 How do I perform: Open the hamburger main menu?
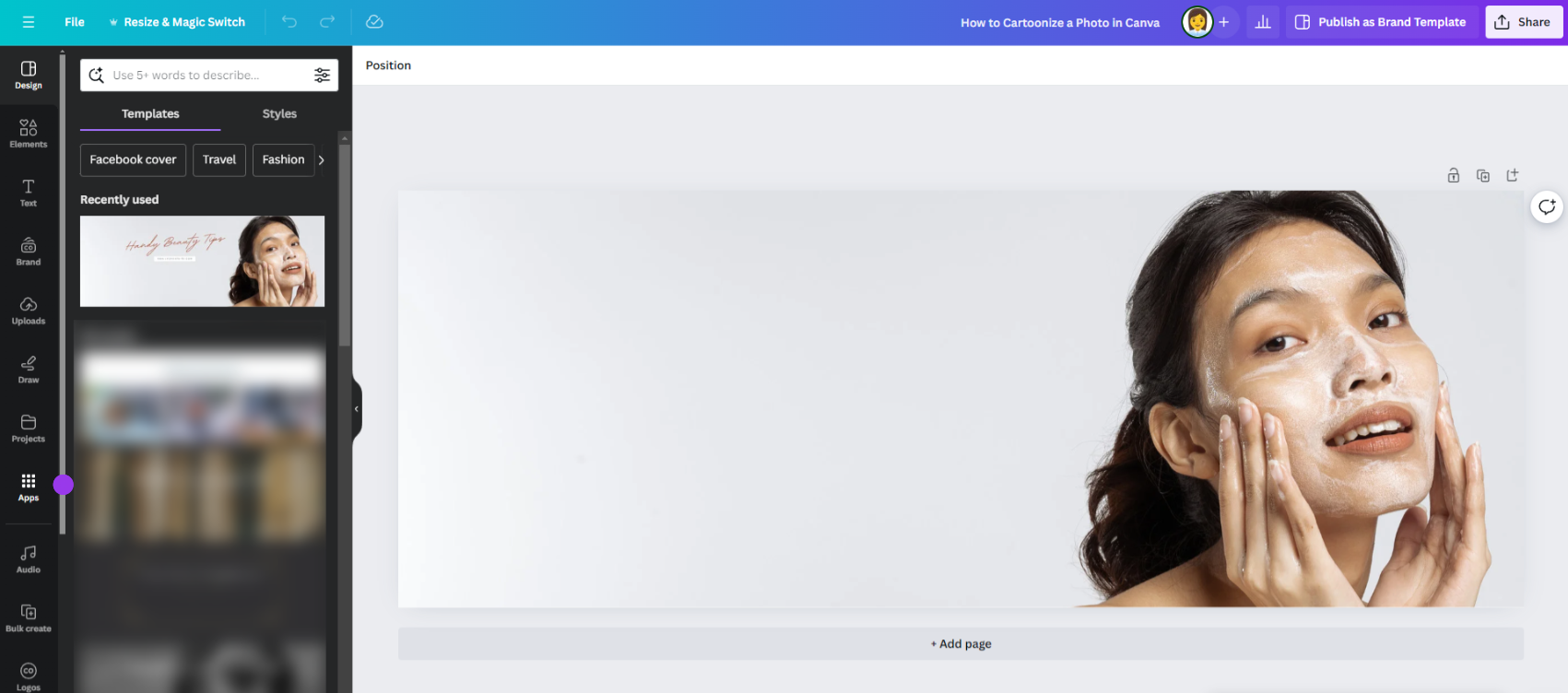(x=29, y=22)
